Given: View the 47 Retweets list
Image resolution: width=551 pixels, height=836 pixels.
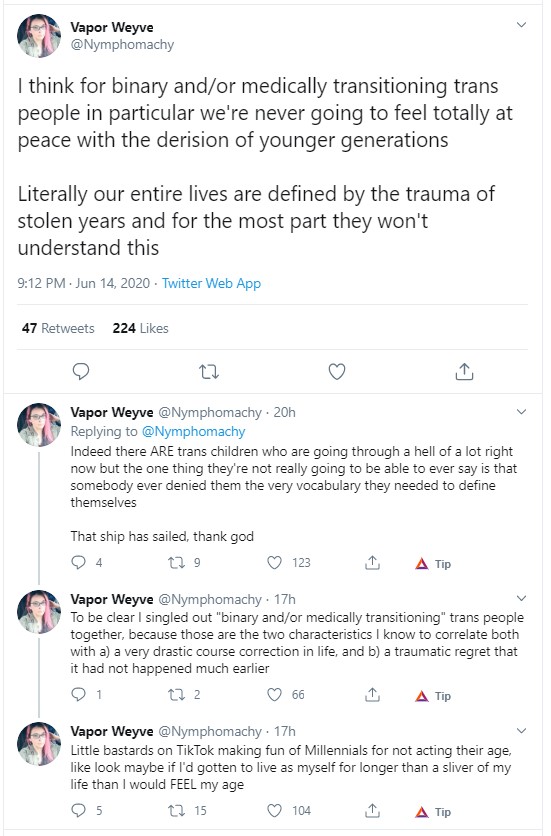Looking at the screenshot, I should [x=58, y=328].
